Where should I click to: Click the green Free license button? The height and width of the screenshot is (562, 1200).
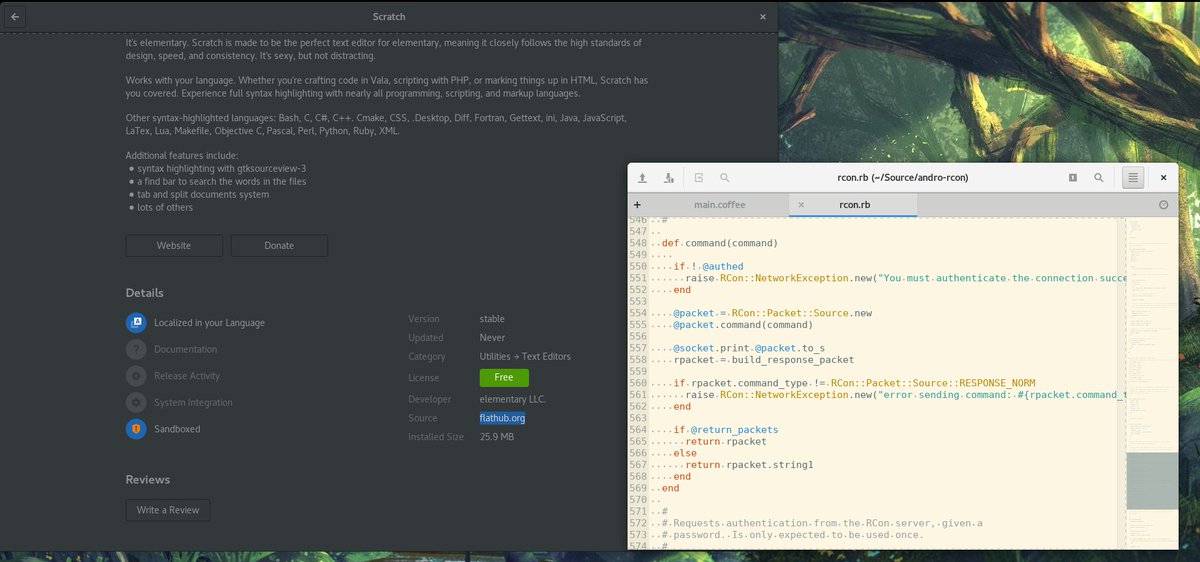click(504, 377)
